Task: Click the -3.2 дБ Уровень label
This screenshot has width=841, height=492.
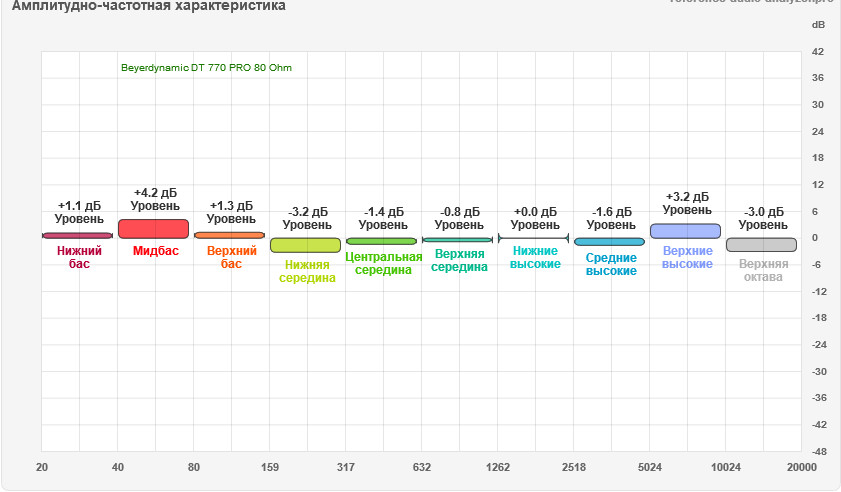Action: point(307,218)
